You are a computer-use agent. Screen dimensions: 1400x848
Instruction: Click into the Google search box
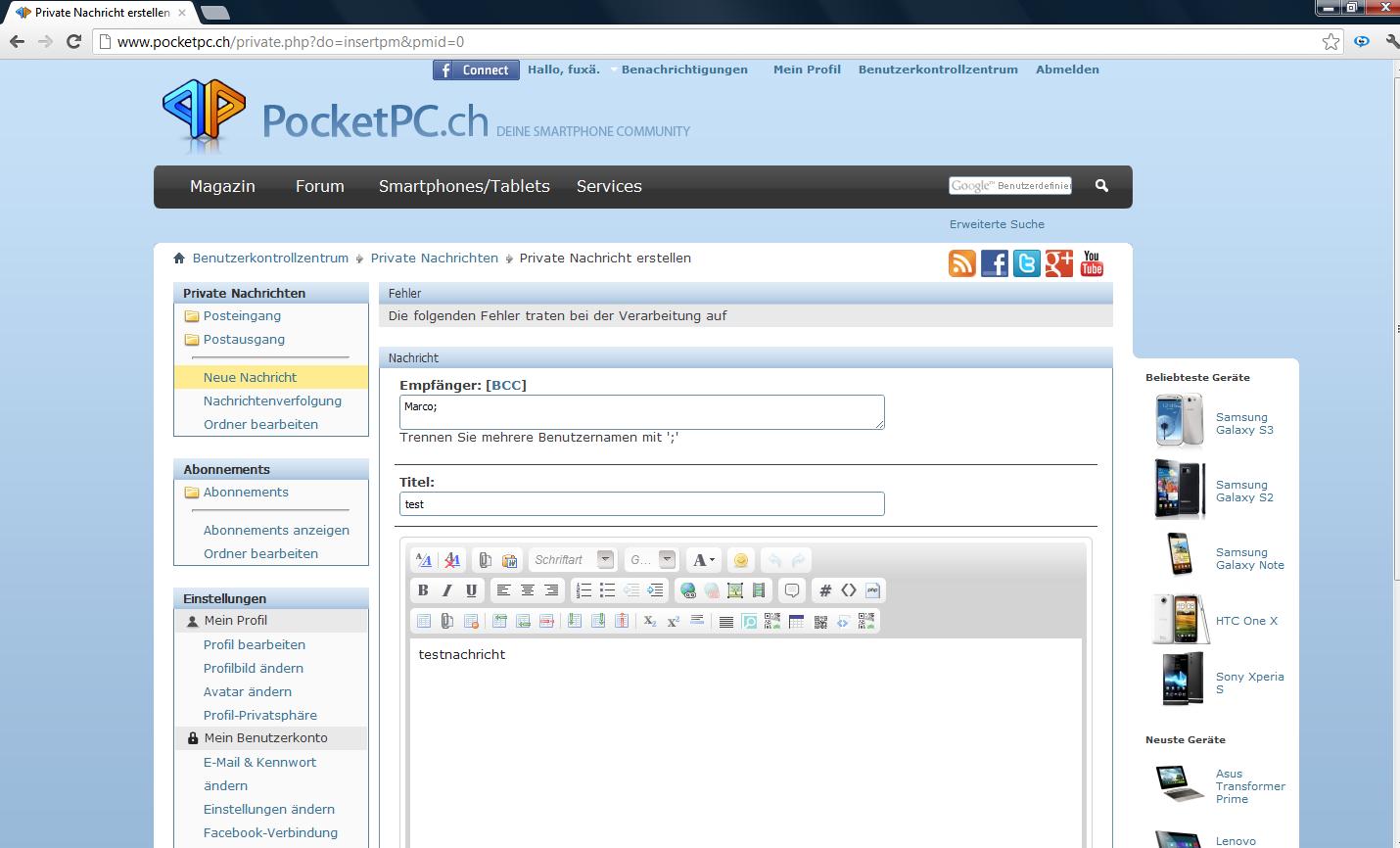click(1010, 186)
